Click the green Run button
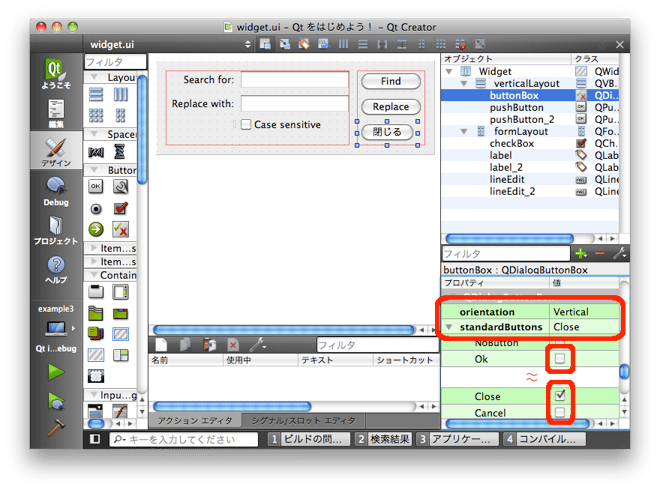The height and width of the screenshot is (490, 660). coord(56,372)
